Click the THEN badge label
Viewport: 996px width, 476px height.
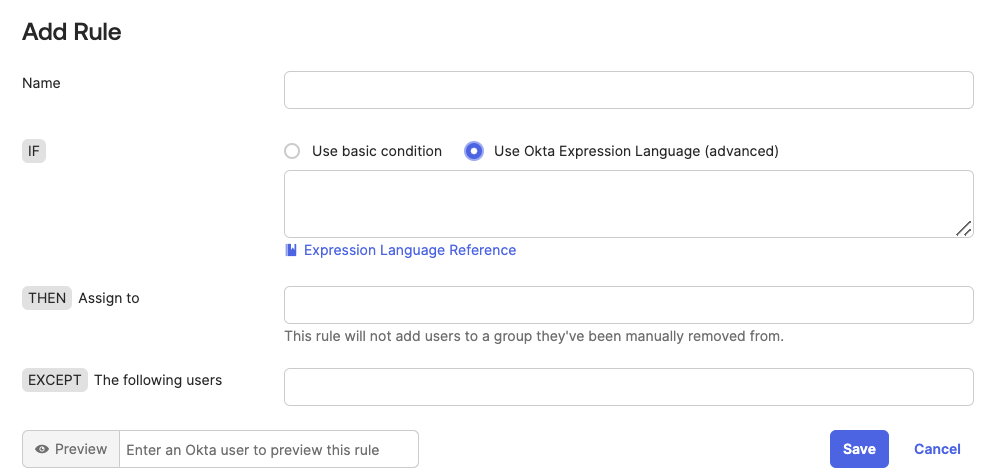click(47, 298)
